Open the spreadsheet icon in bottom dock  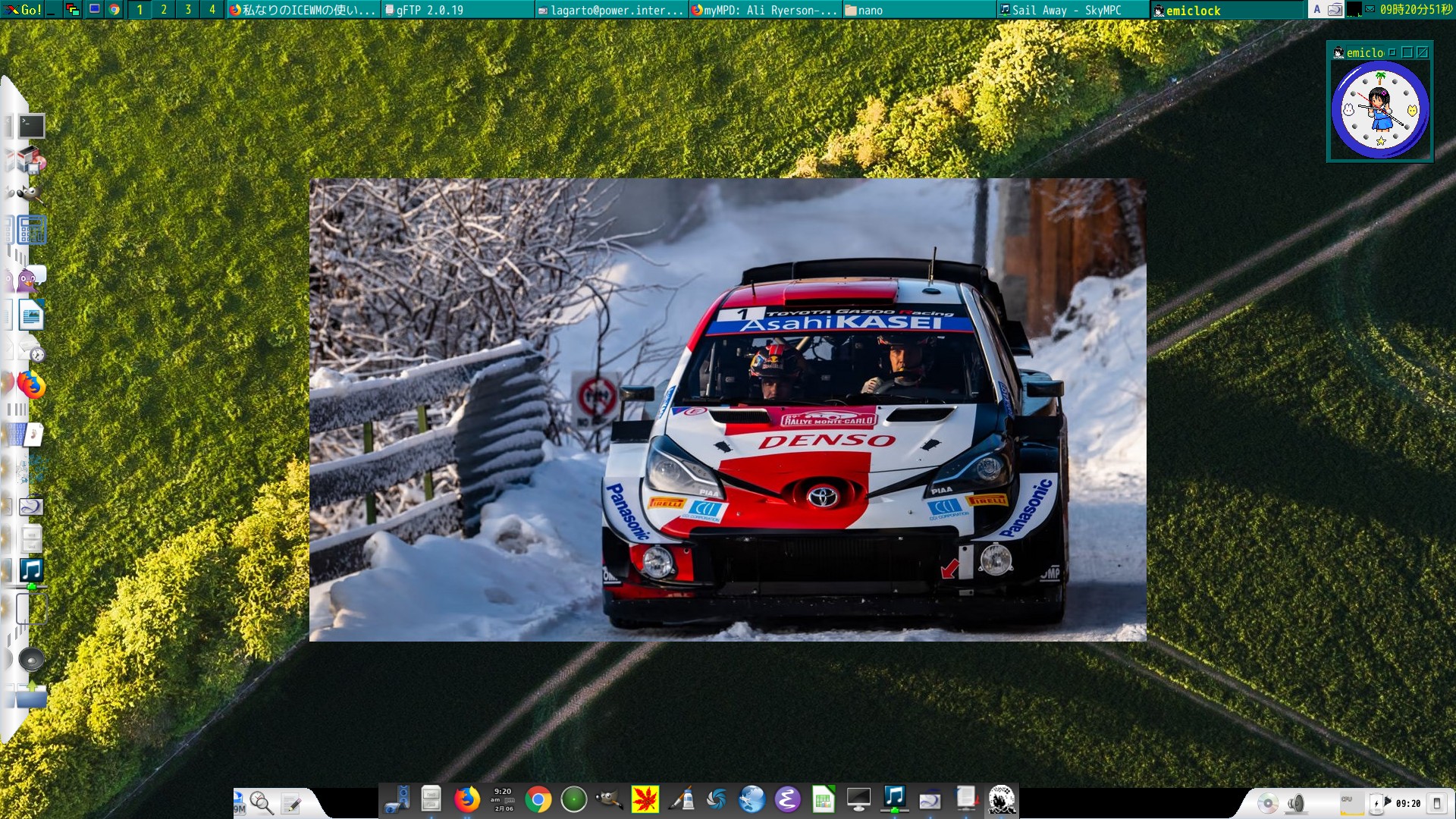(823, 800)
